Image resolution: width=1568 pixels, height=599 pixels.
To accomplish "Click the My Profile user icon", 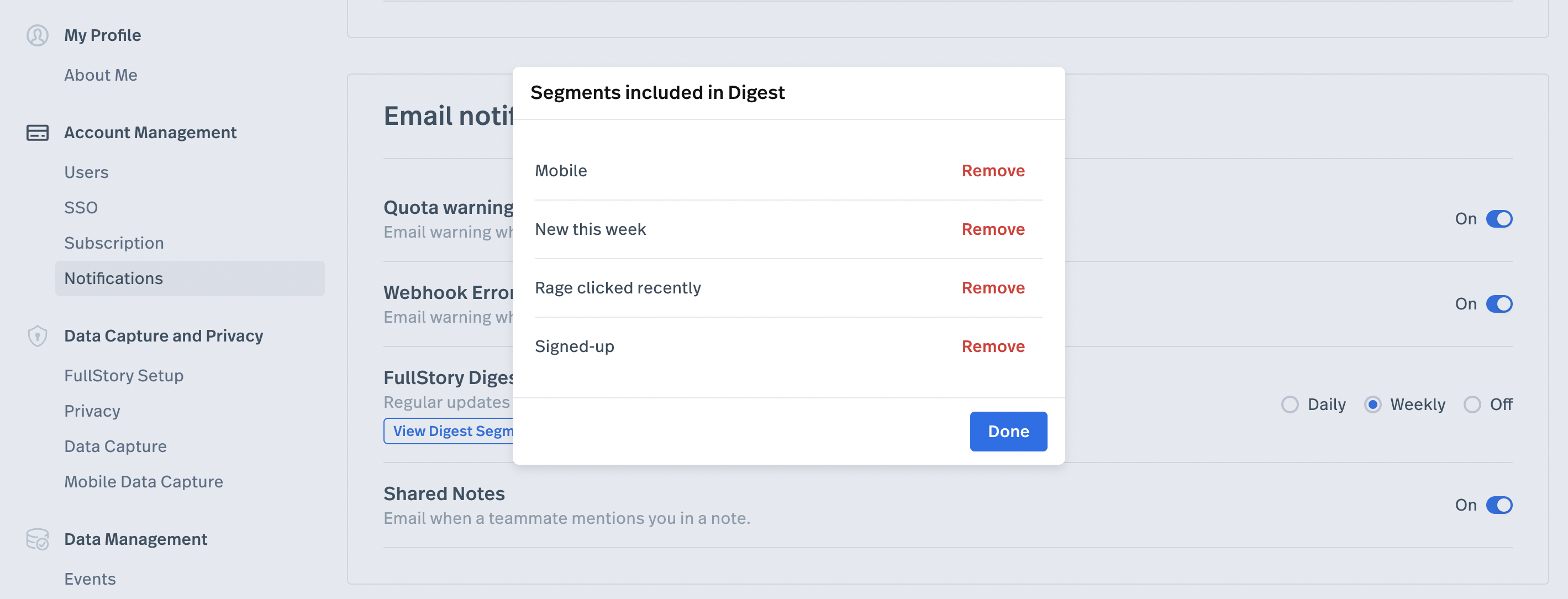I will click(x=37, y=35).
